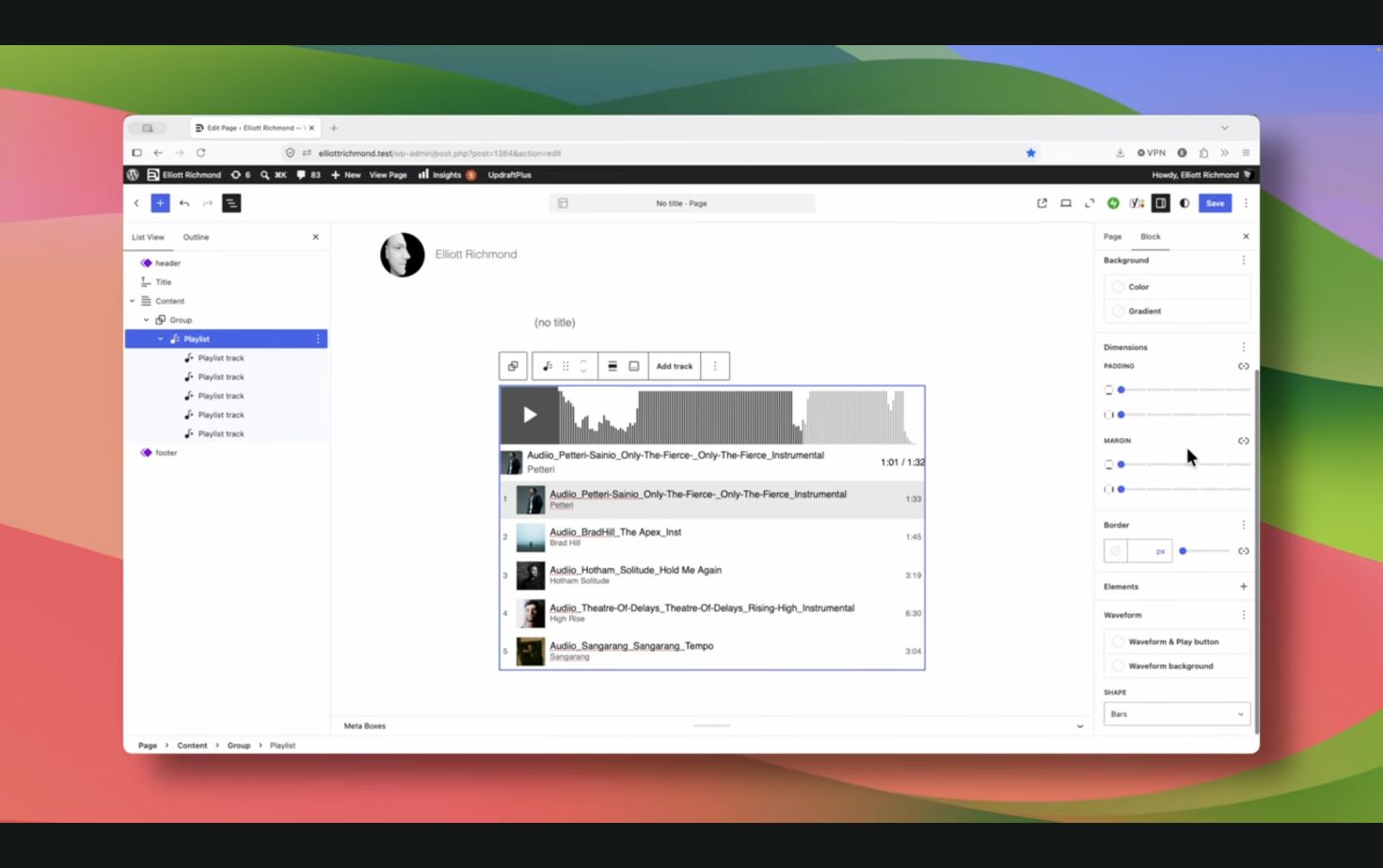Click the border width input field
This screenshot has width=1383, height=868.
1139,551
